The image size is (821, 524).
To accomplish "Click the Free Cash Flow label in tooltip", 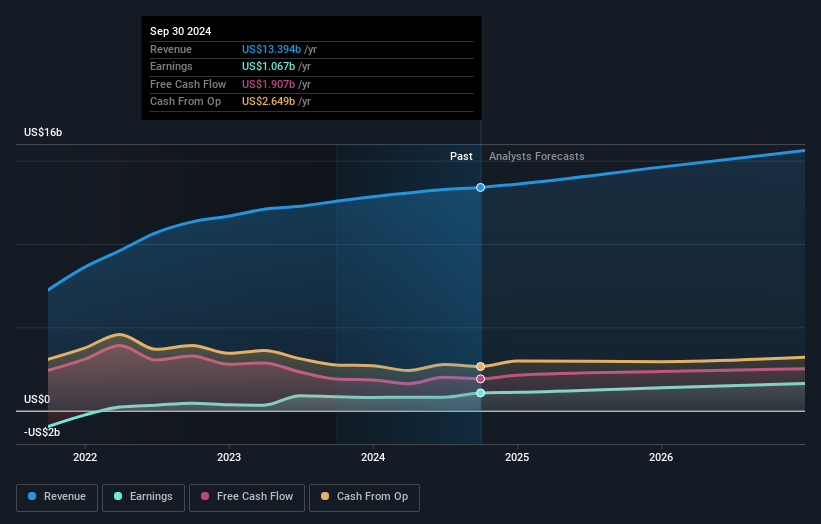I will pos(188,84).
